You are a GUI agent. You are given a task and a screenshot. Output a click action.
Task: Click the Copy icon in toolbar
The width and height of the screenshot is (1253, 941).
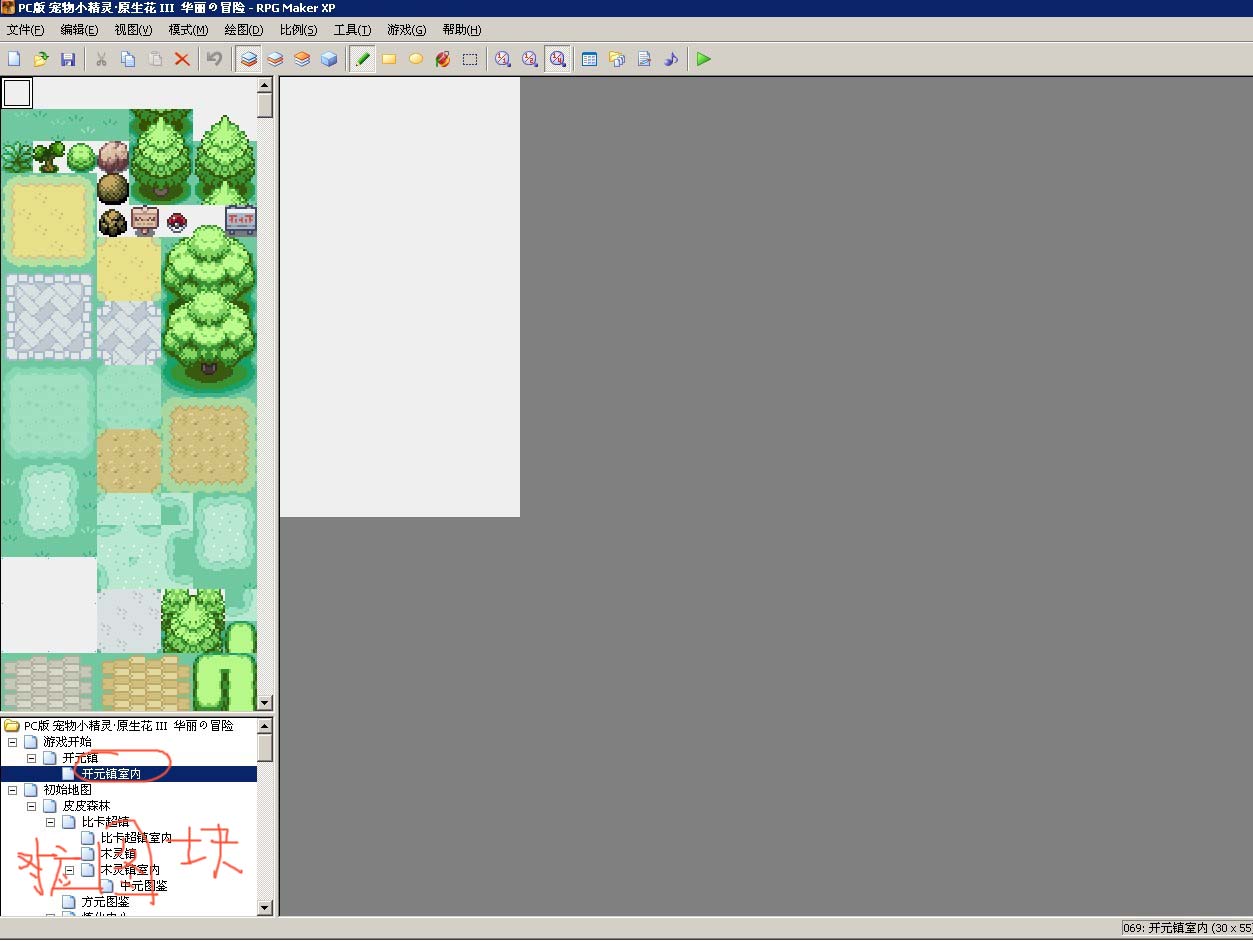point(128,59)
